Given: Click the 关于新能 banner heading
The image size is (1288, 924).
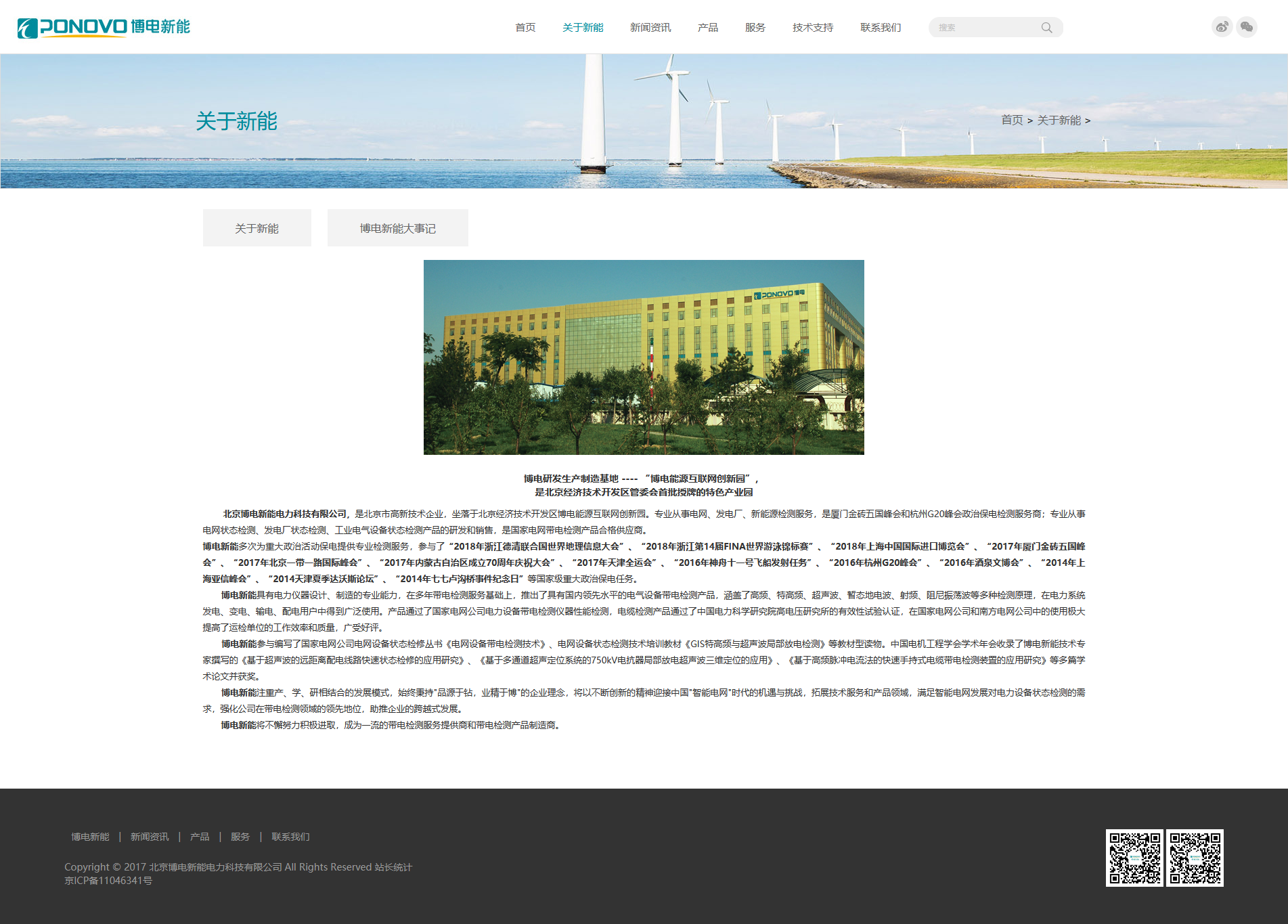Looking at the screenshot, I should pyautogui.click(x=237, y=121).
